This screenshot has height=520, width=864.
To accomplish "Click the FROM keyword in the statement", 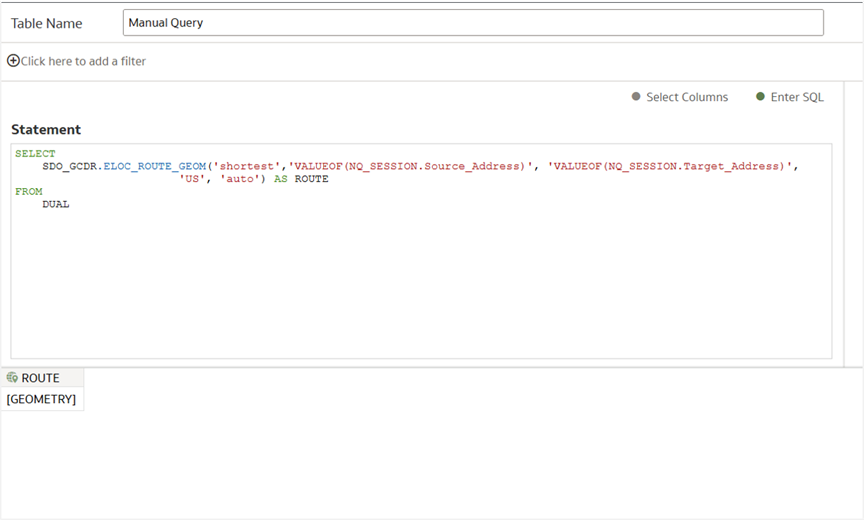I will 29,191.
